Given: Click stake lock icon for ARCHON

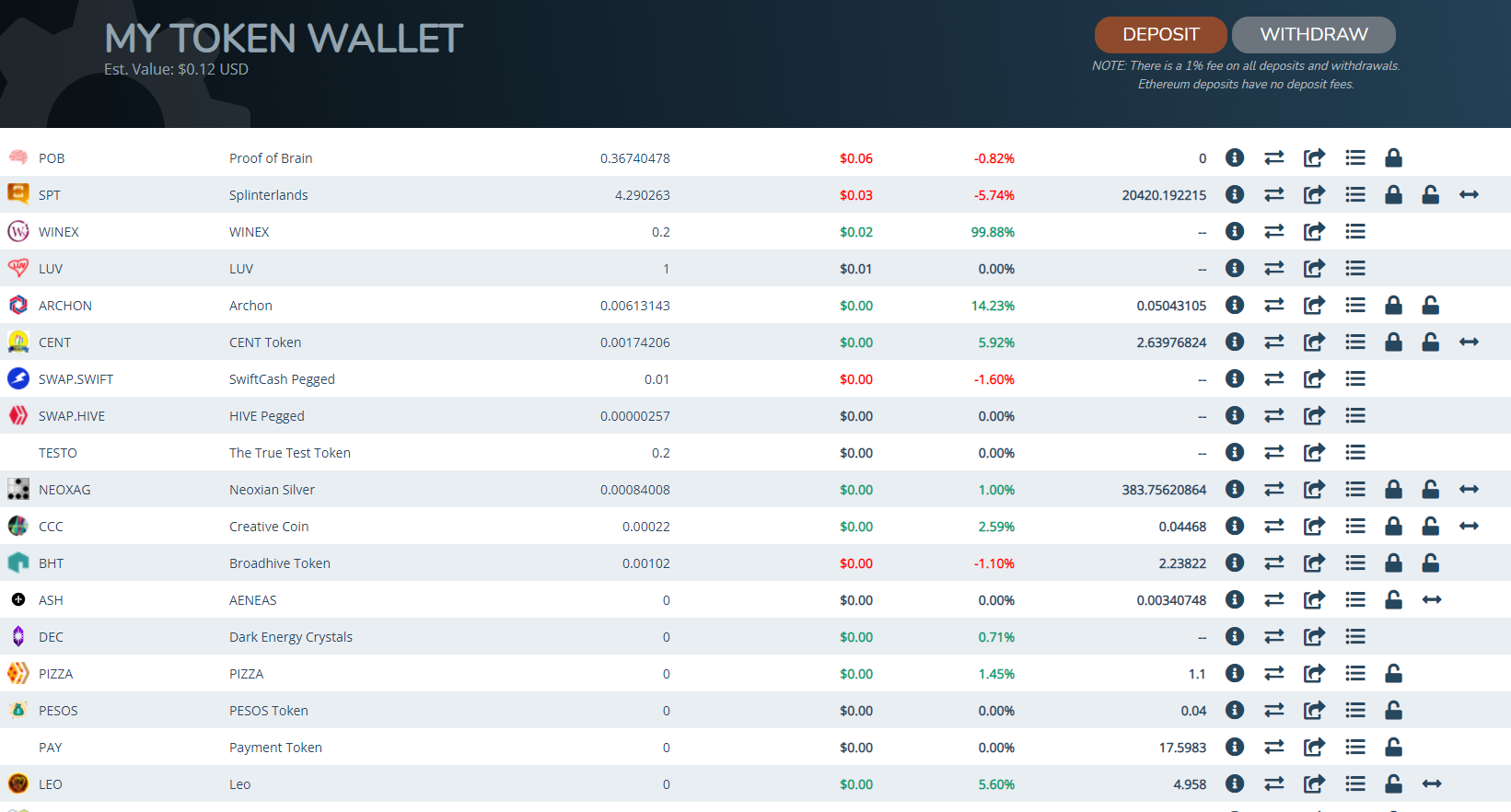Looking at the screenshot, I should coord(1393,305).
